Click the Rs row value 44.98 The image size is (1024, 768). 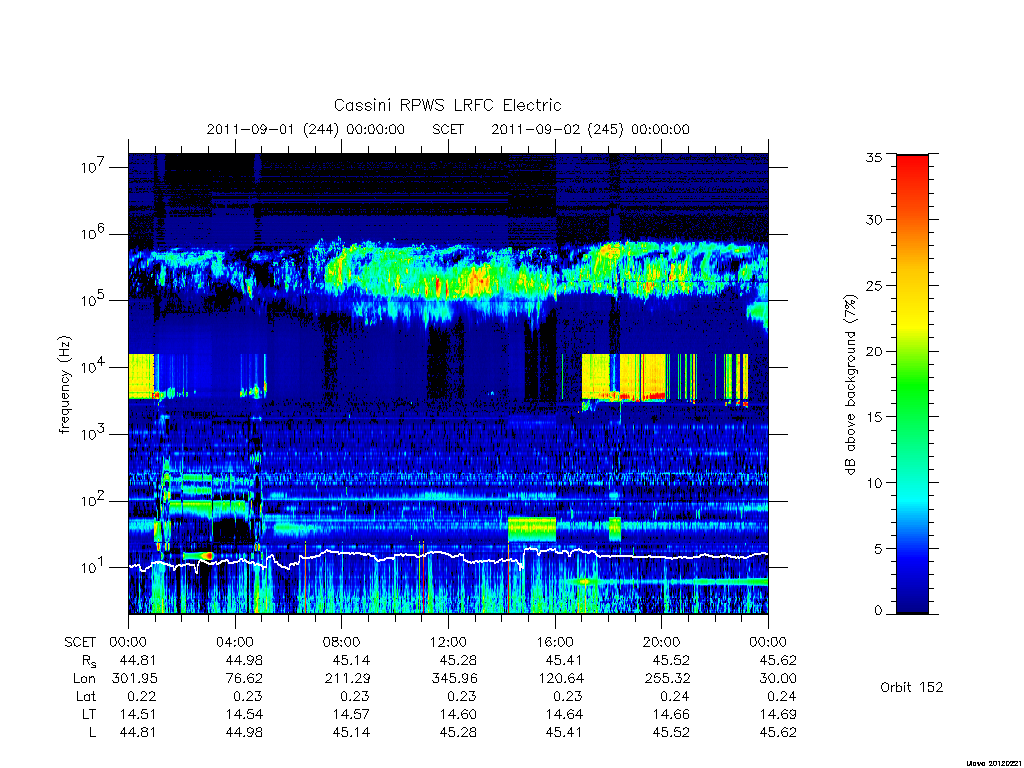coord(244,660)
